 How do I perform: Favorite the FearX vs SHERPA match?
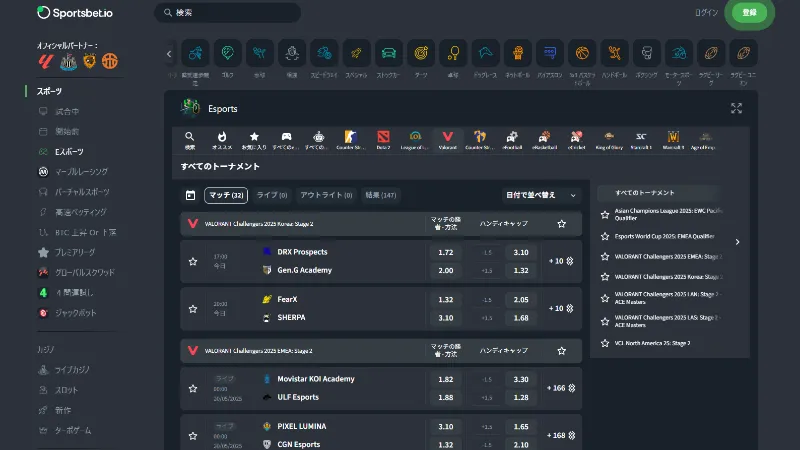(193, 309)
